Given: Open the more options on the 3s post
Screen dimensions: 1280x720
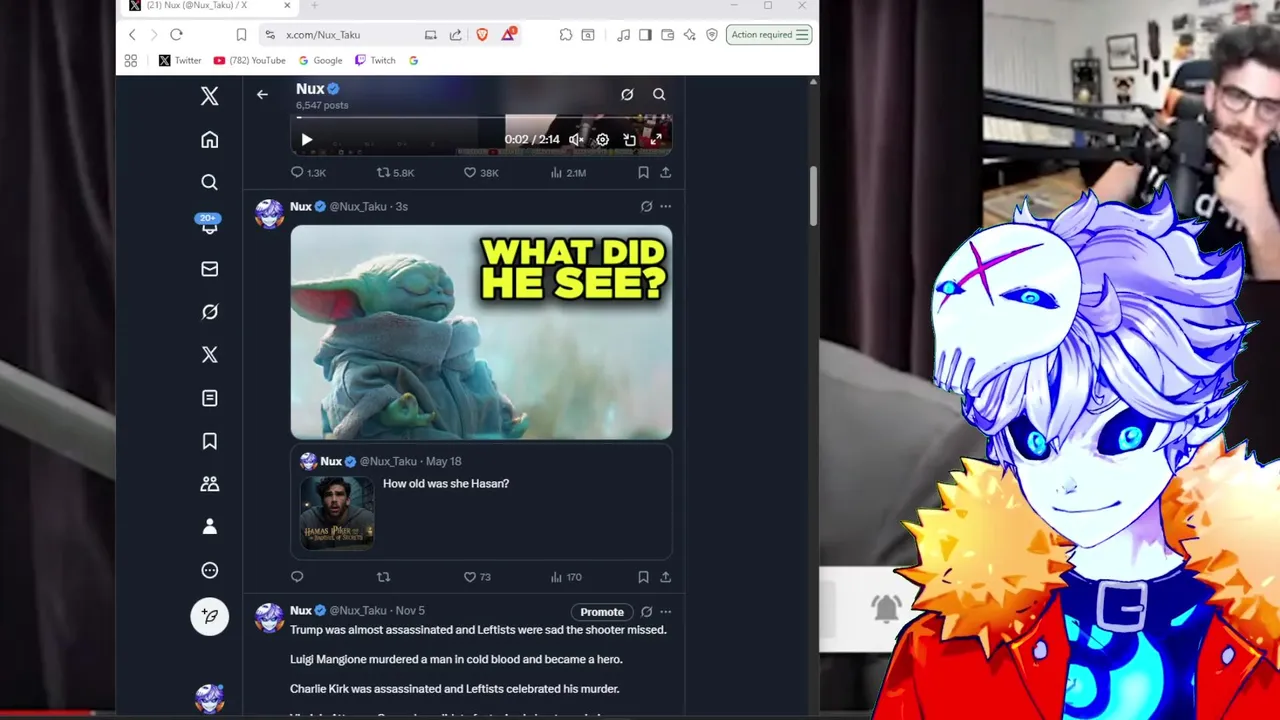Looking at the screenshot, I should (x=665, y=207).
